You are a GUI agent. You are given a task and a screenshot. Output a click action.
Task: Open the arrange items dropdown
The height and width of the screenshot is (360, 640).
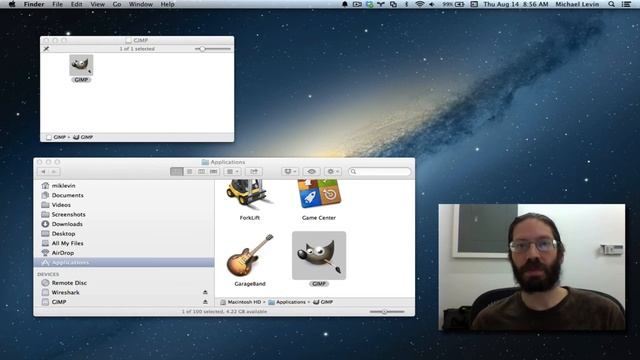[x=233, y=171]
